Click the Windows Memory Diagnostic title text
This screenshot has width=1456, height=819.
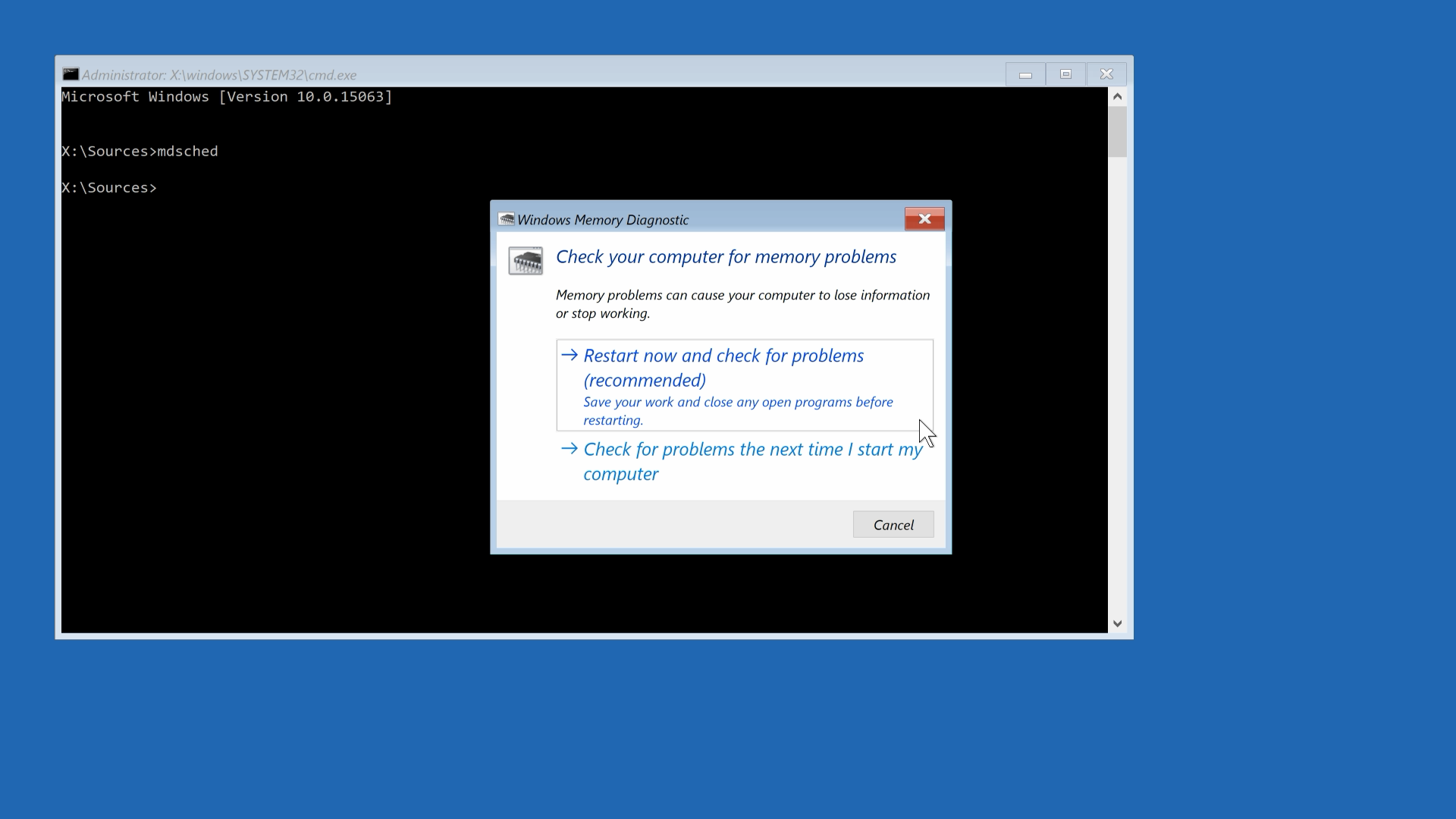[603, 220]
